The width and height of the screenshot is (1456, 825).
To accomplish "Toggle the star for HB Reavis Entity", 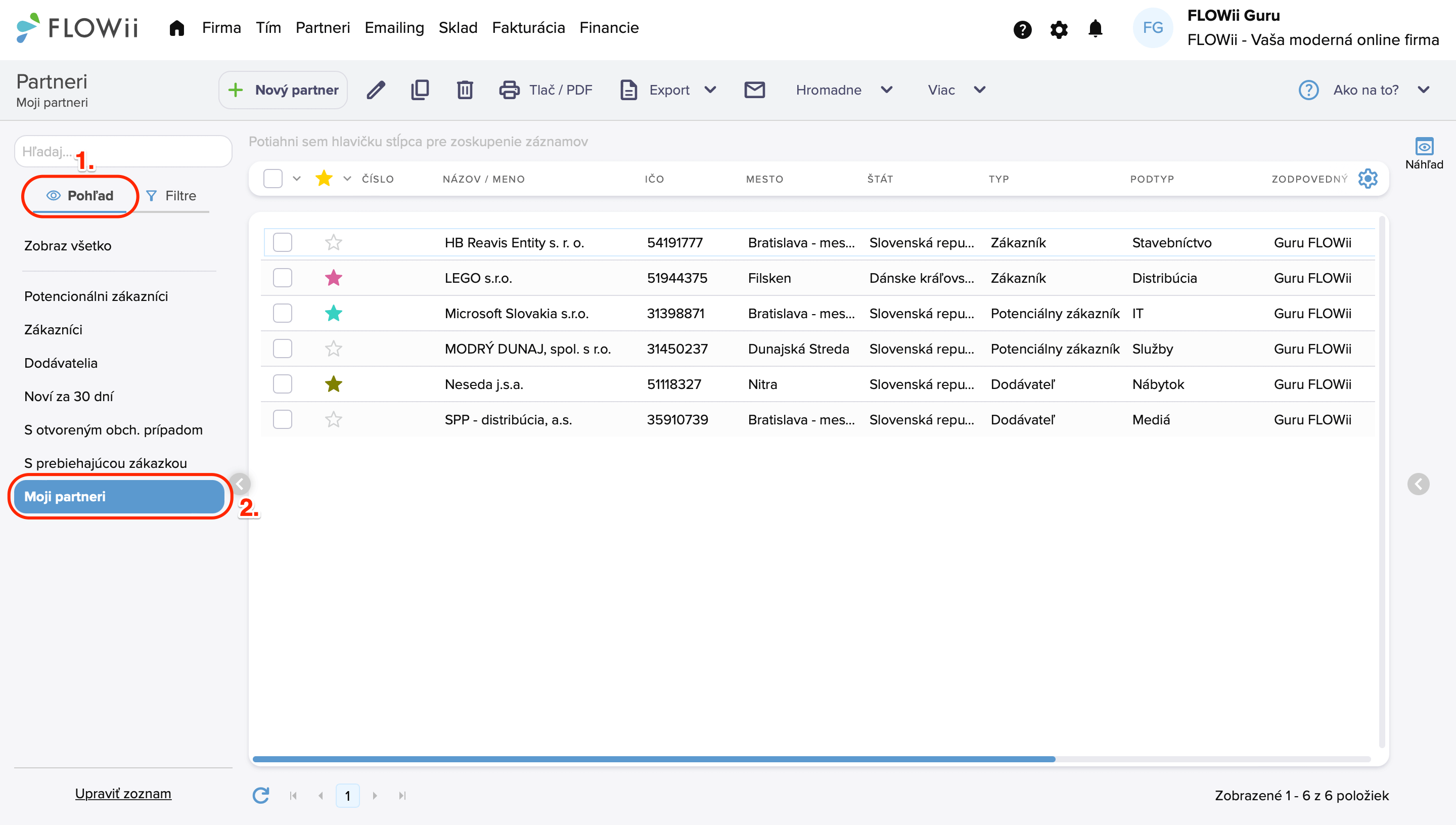I will point(333,242).
